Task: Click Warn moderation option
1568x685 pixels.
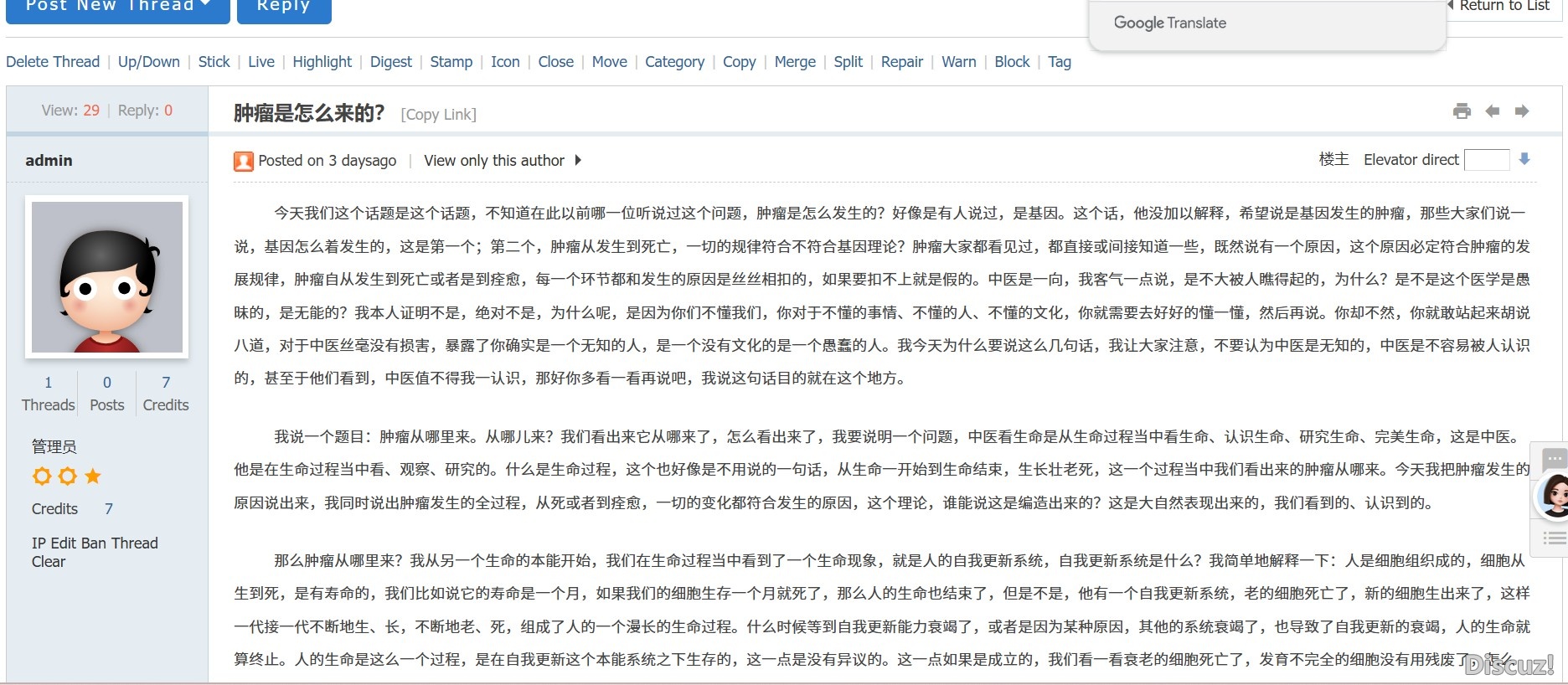Action: (959, 62)
